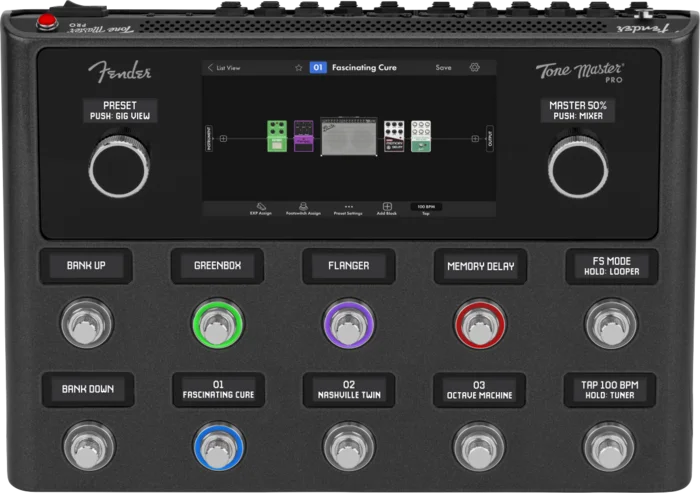
Task: Select the teal reverb pedal block
Action: (x=421, y=137)
